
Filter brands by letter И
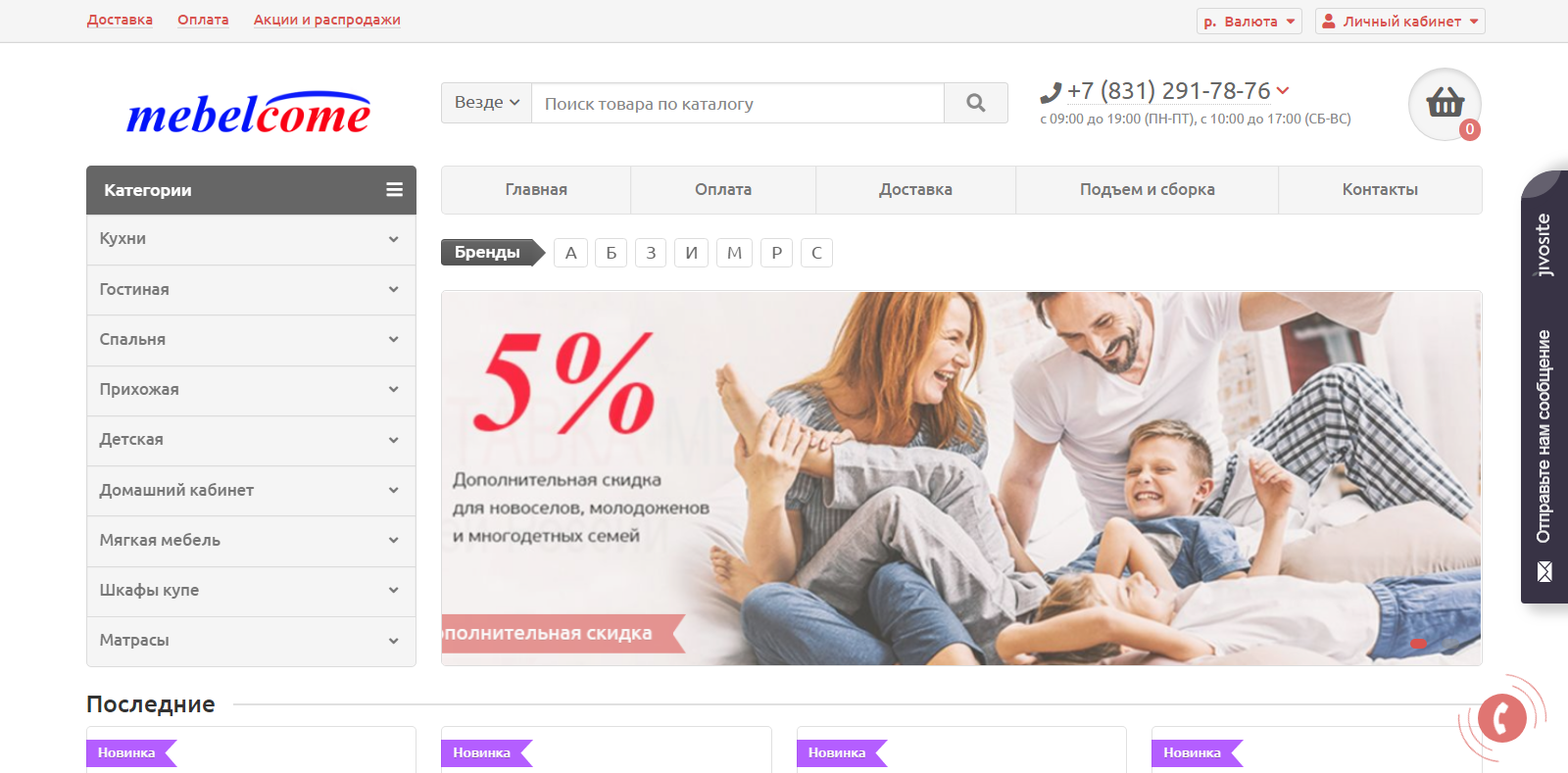click(691, 253)
